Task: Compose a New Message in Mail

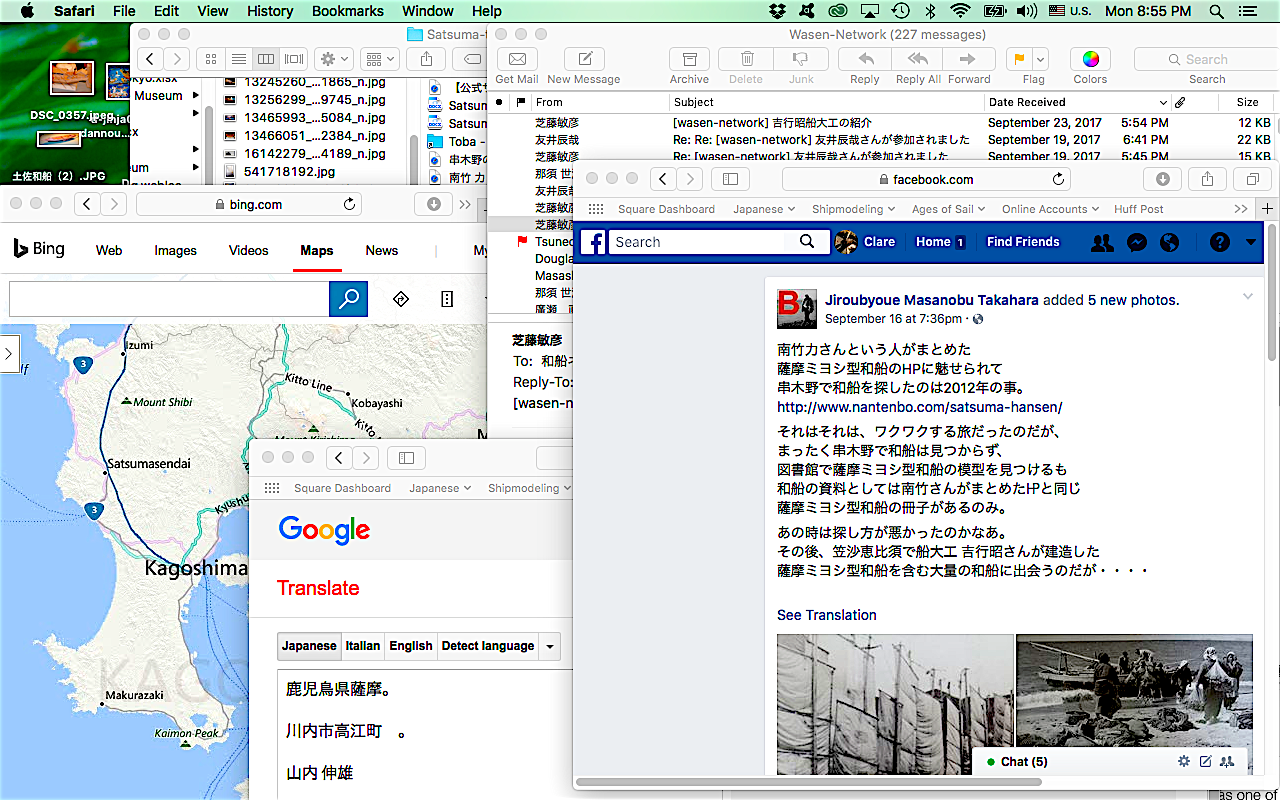Action: coord(584,59)
